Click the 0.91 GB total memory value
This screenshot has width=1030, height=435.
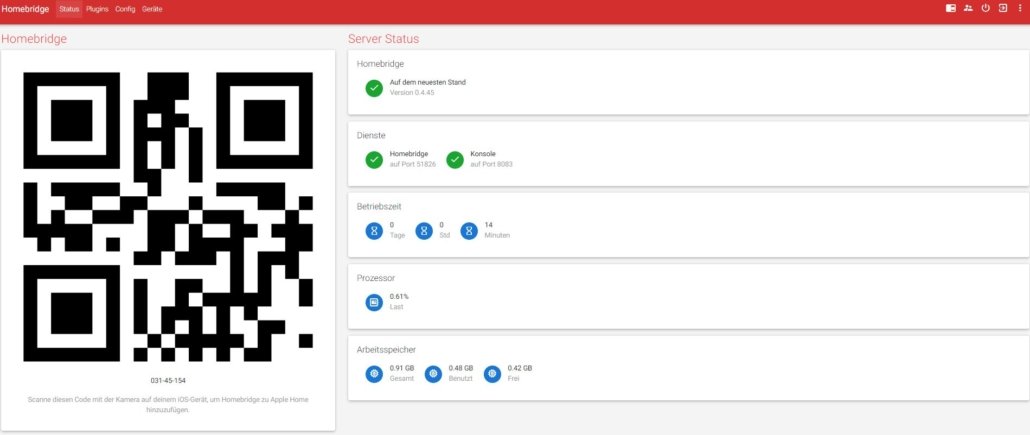(x=402, y=368)
